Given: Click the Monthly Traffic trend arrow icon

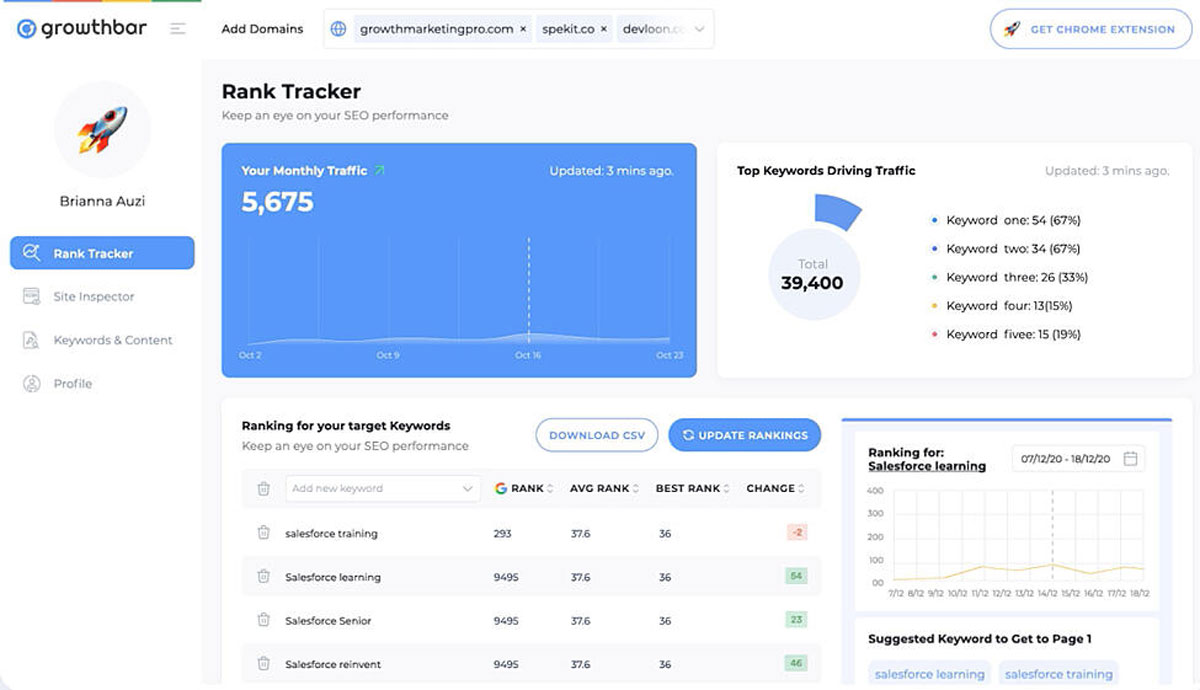Looking at the screenshot, I should tap(379, 171).
